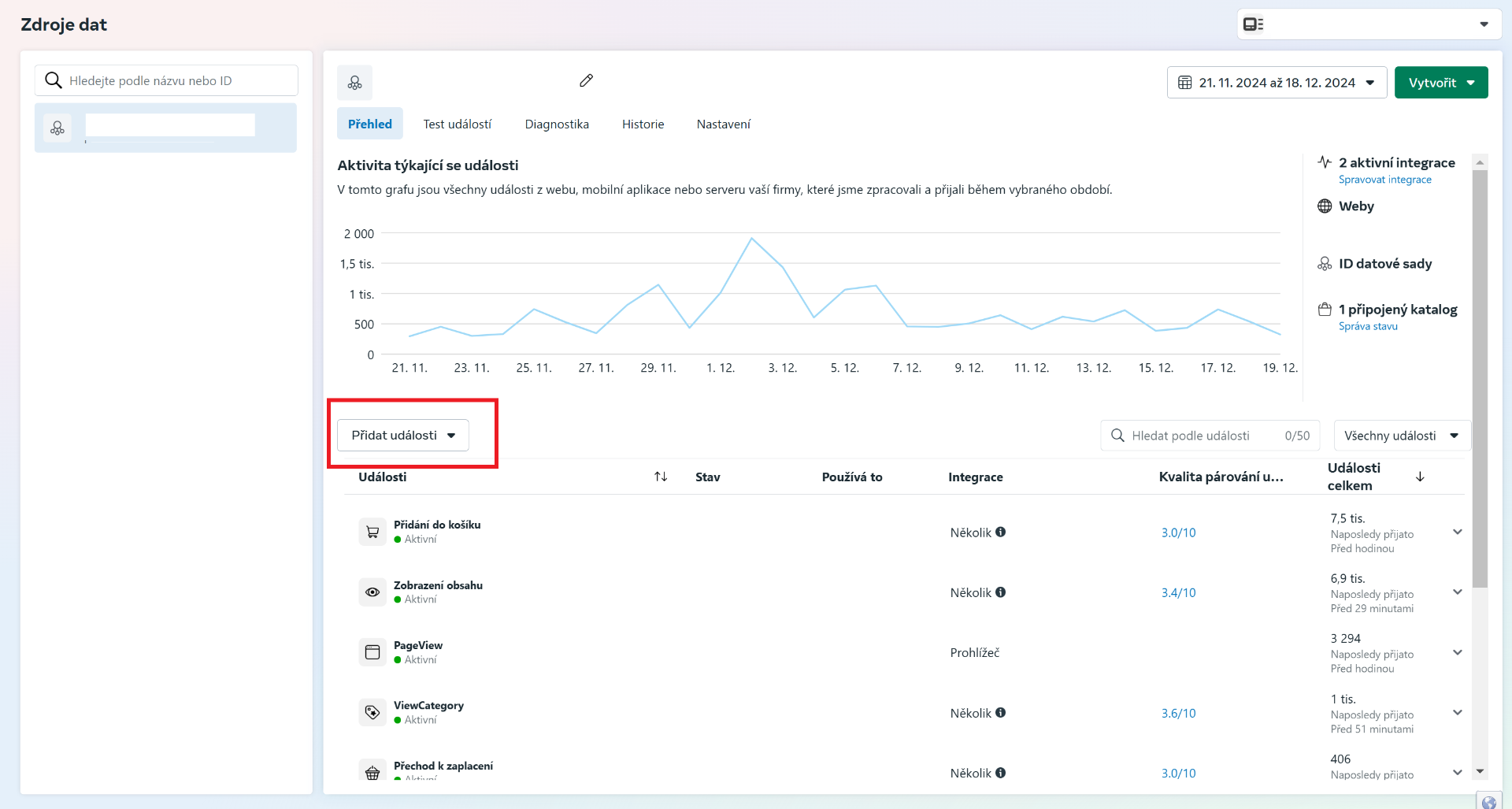The image size is (1512, 809).
Task: Open the top-right account dropdown
Action: 1369,24
